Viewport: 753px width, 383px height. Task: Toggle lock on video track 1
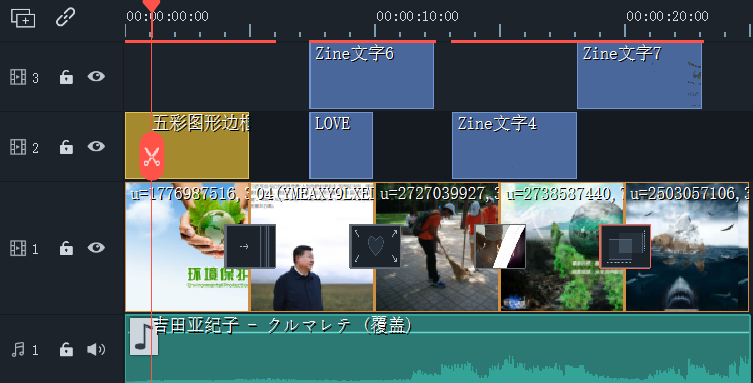click(66, 248)
